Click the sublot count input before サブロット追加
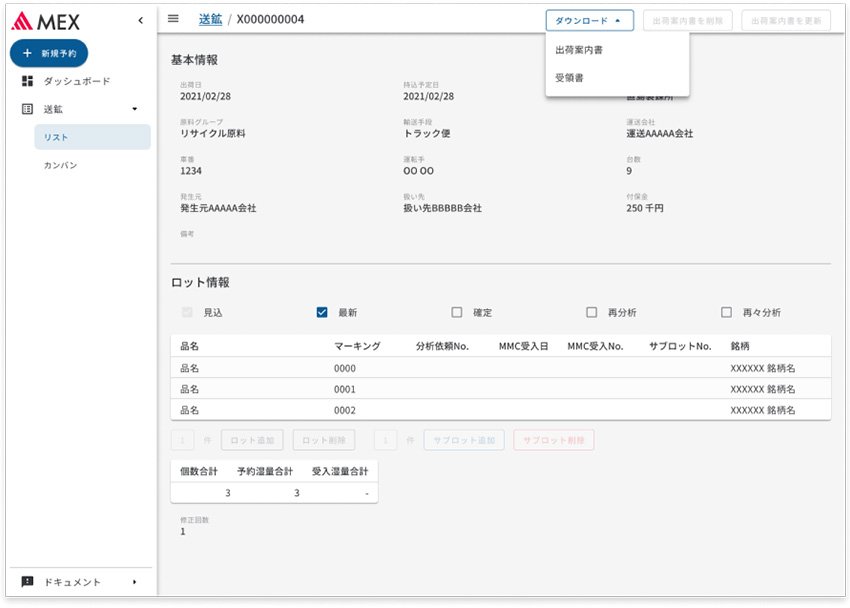 point(386,440)
